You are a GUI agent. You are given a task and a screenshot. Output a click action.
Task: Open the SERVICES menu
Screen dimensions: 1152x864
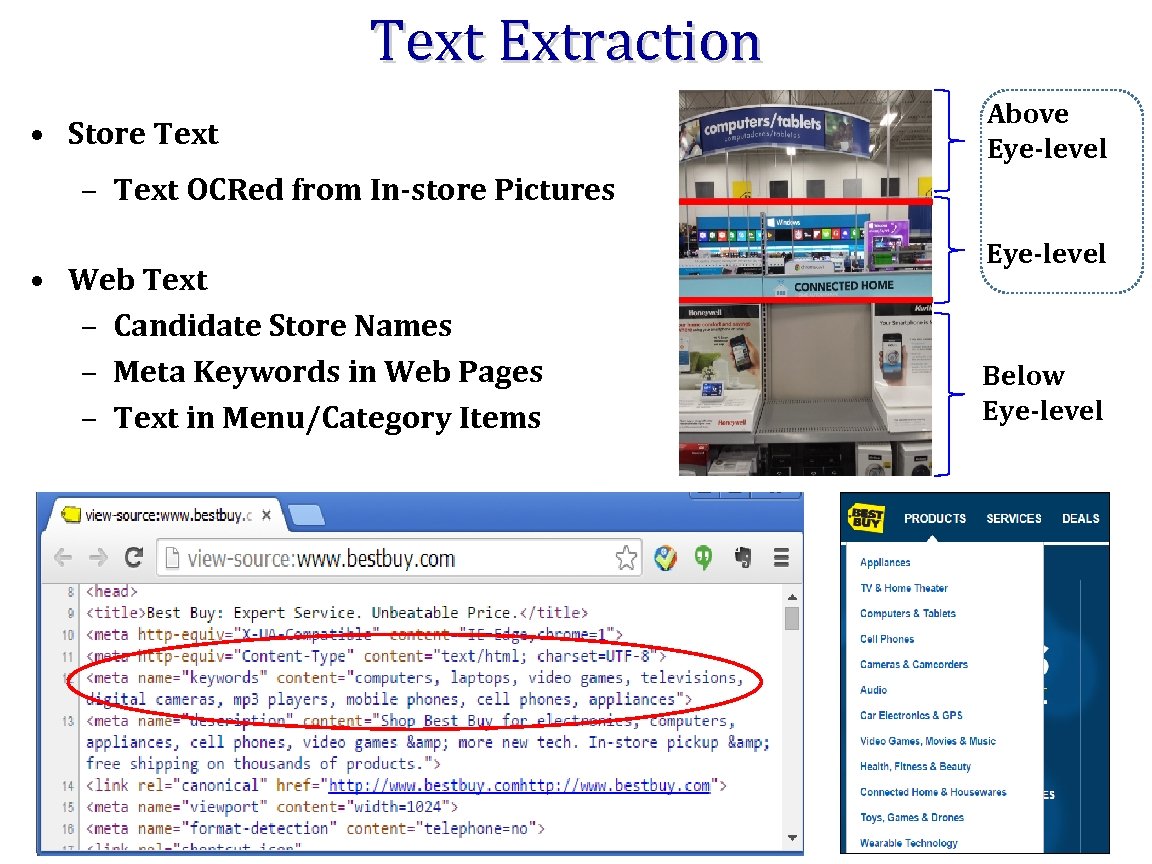1013,519
